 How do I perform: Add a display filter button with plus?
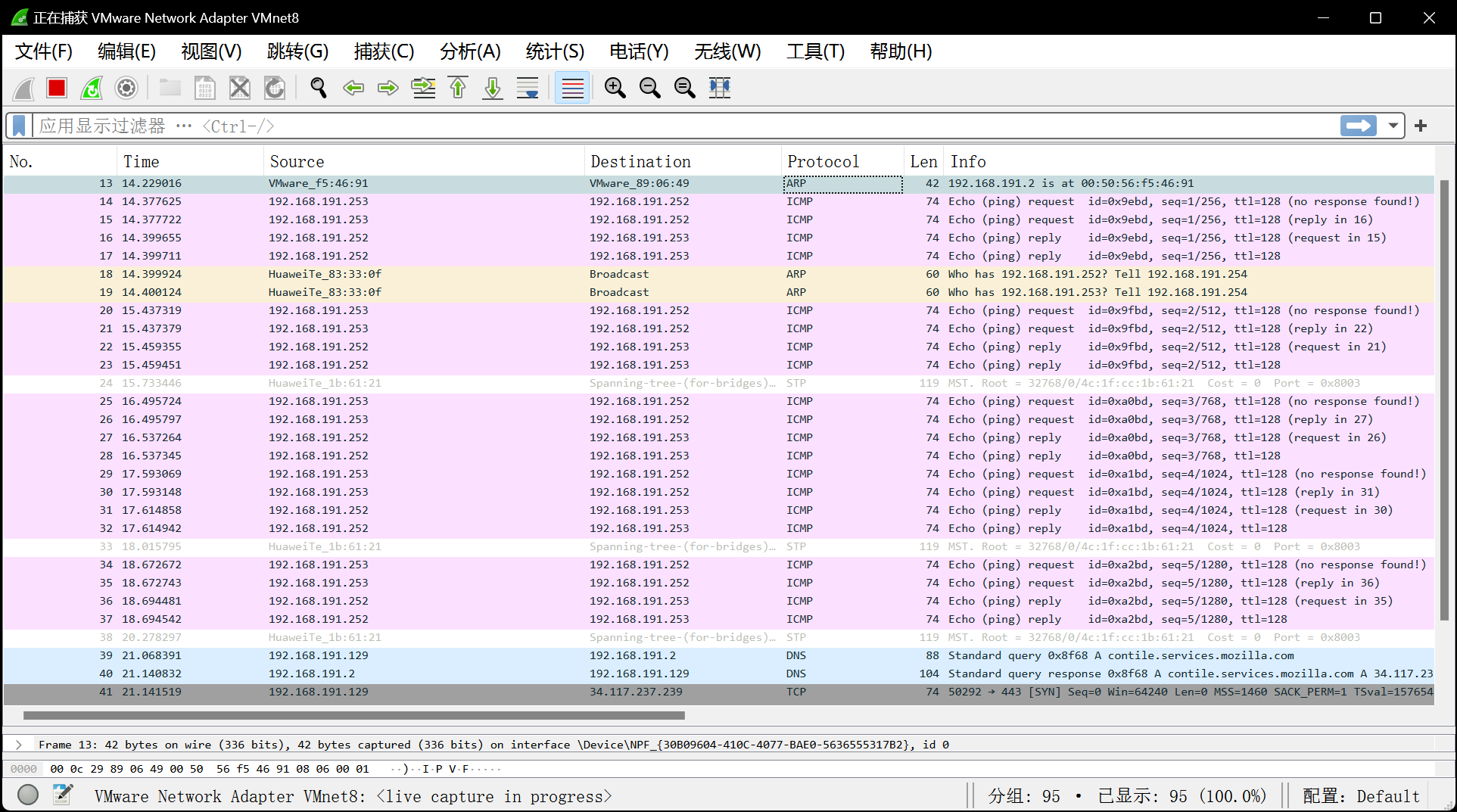pyautogui.click(x=1421, y=126)
